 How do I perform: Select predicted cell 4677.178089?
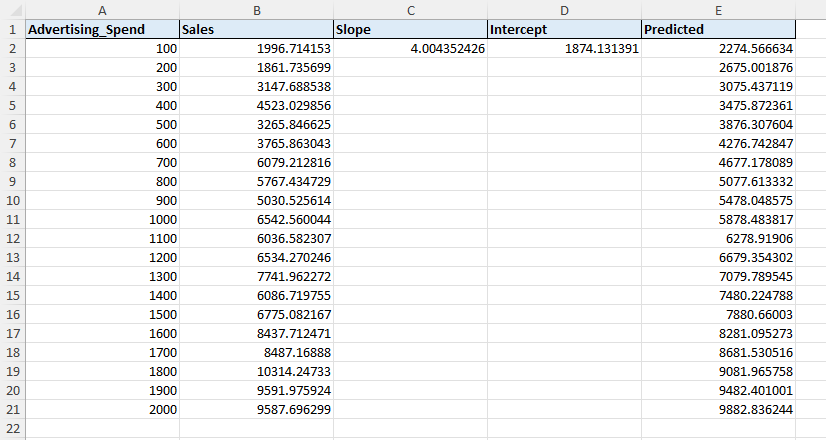[x=719, y=162]
